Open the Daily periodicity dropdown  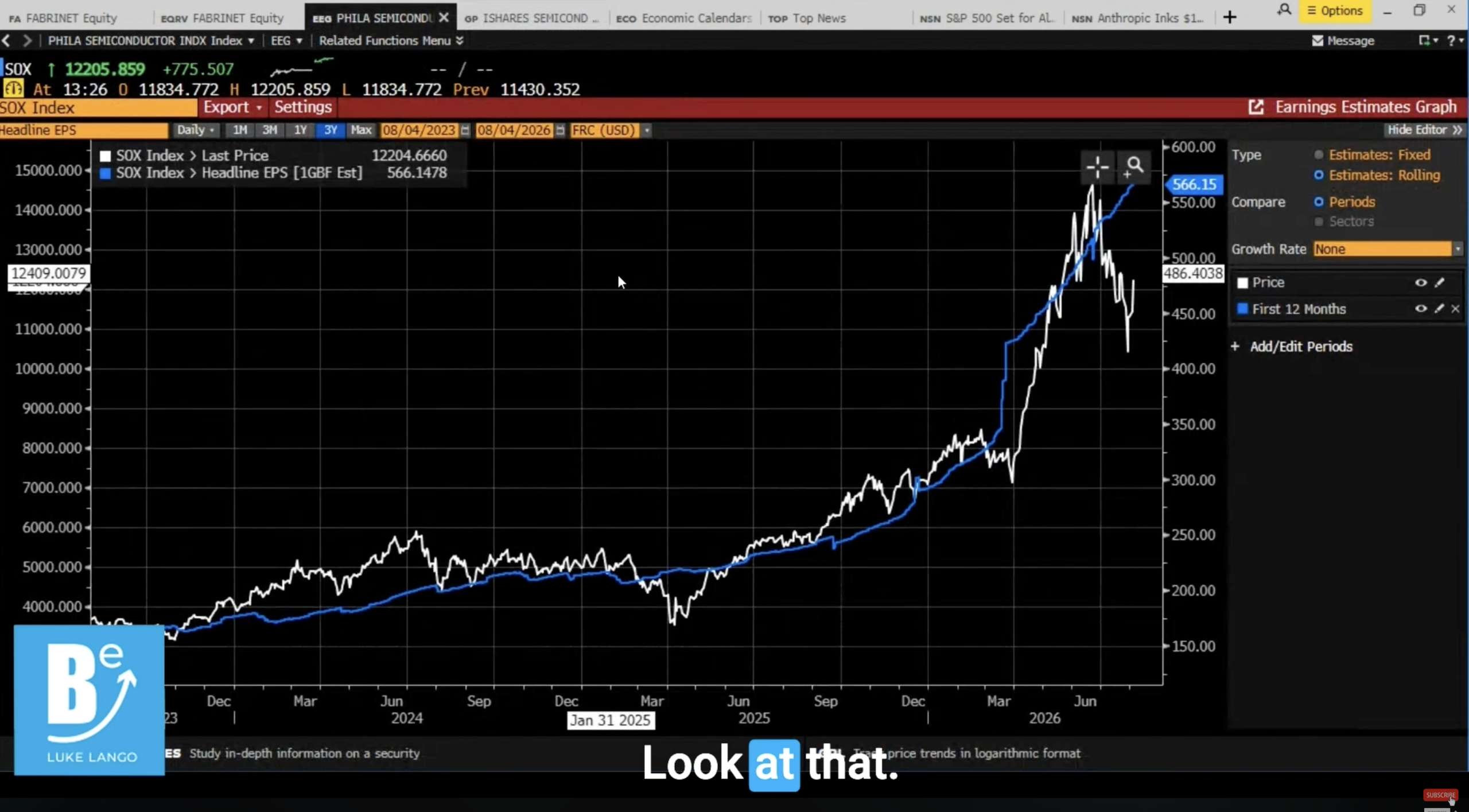click(196, 130)
